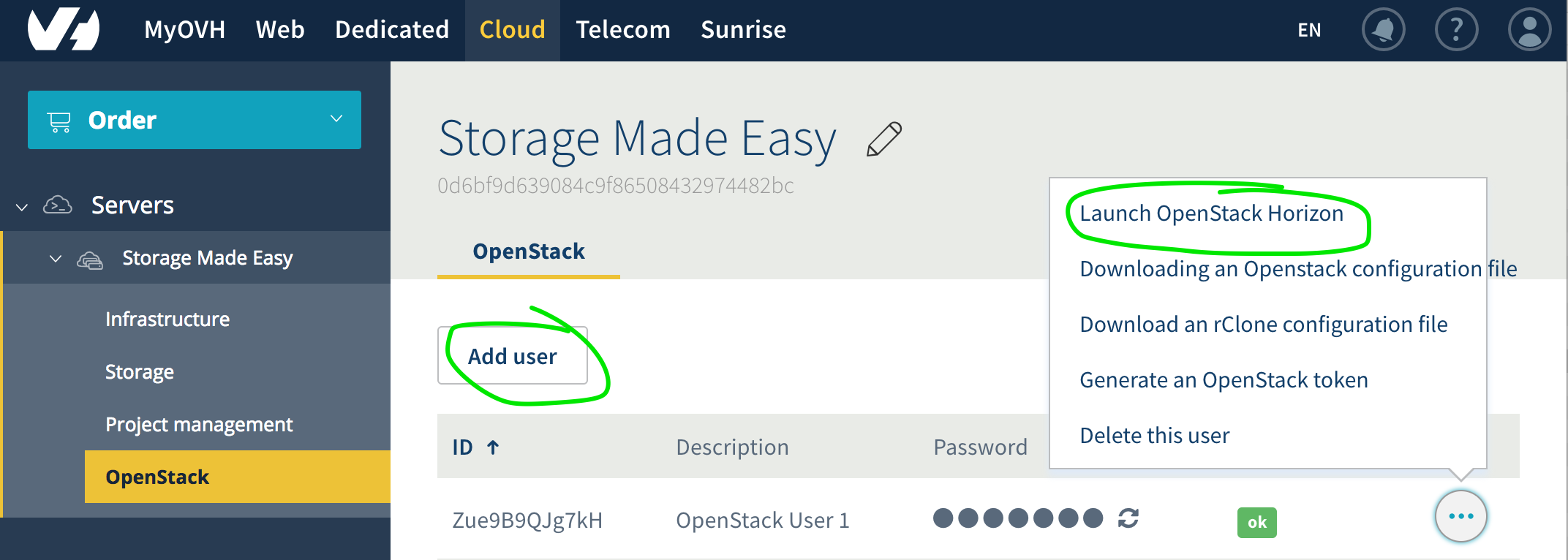The width and height of the screenshot is (1568, 560).
Task: Sort by the ID column arrow
Action: (493, 447)
